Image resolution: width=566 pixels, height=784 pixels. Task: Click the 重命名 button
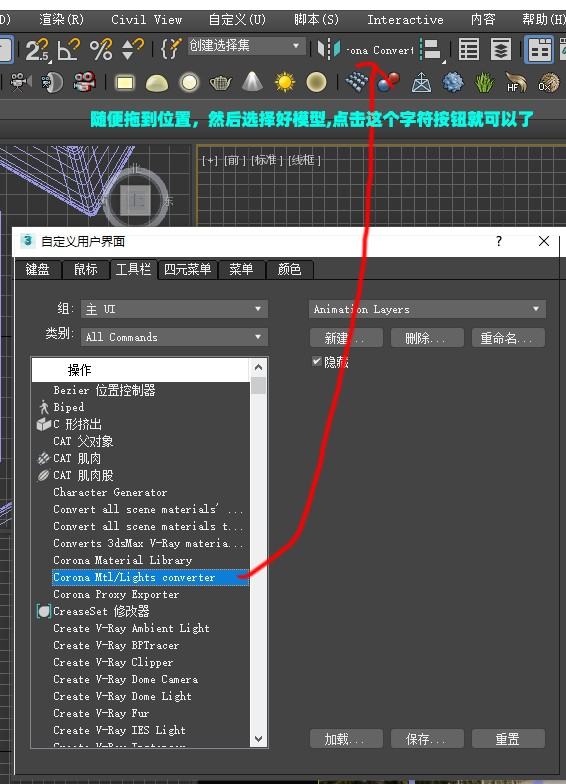[x=508, y=338]
